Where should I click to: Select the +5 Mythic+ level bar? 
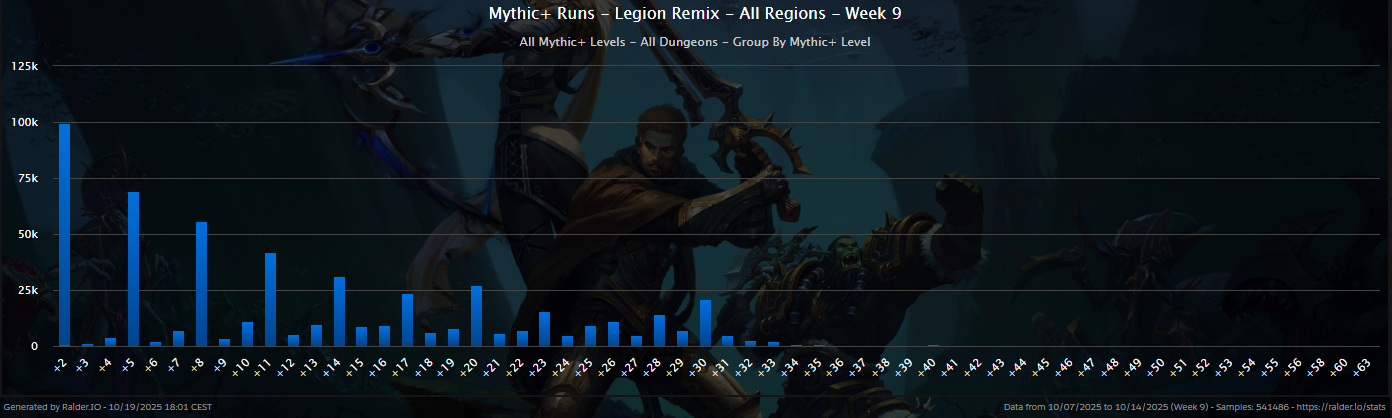click(133, 269)
